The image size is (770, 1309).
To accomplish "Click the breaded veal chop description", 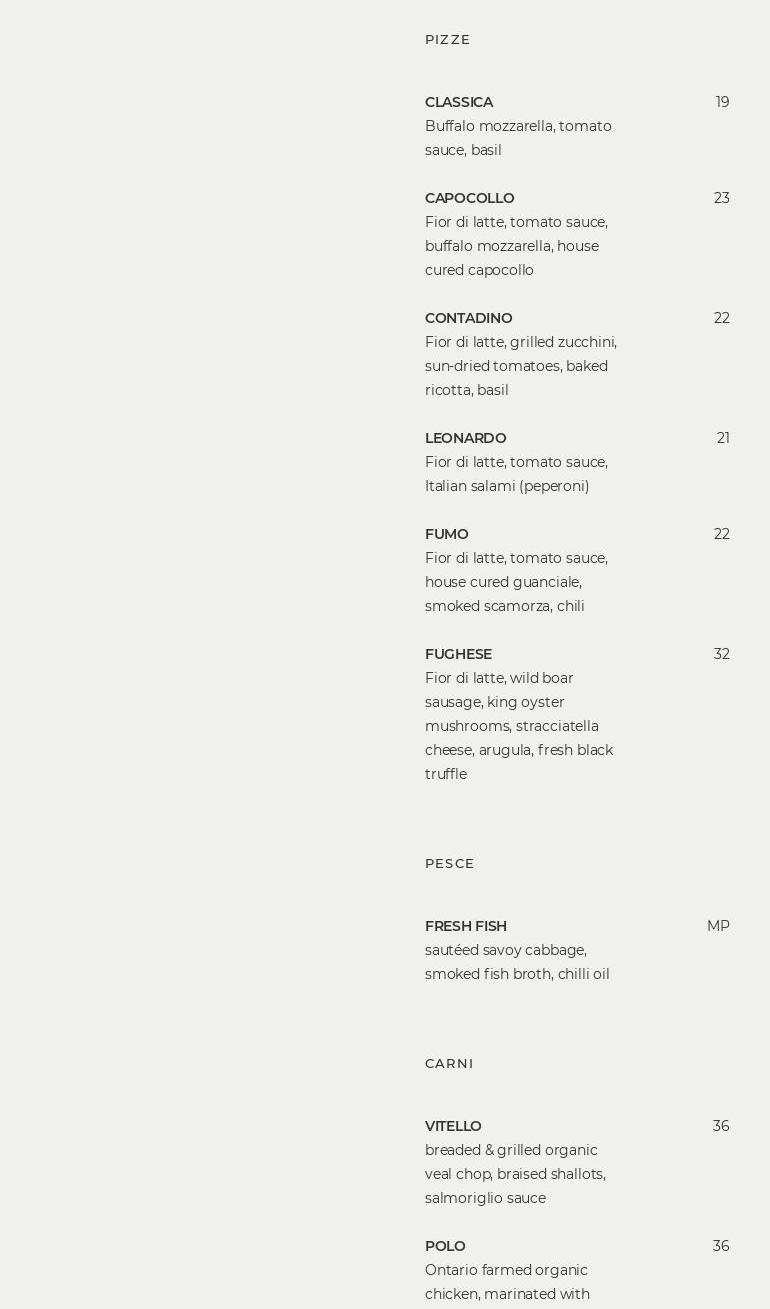I will point(515,1174).
